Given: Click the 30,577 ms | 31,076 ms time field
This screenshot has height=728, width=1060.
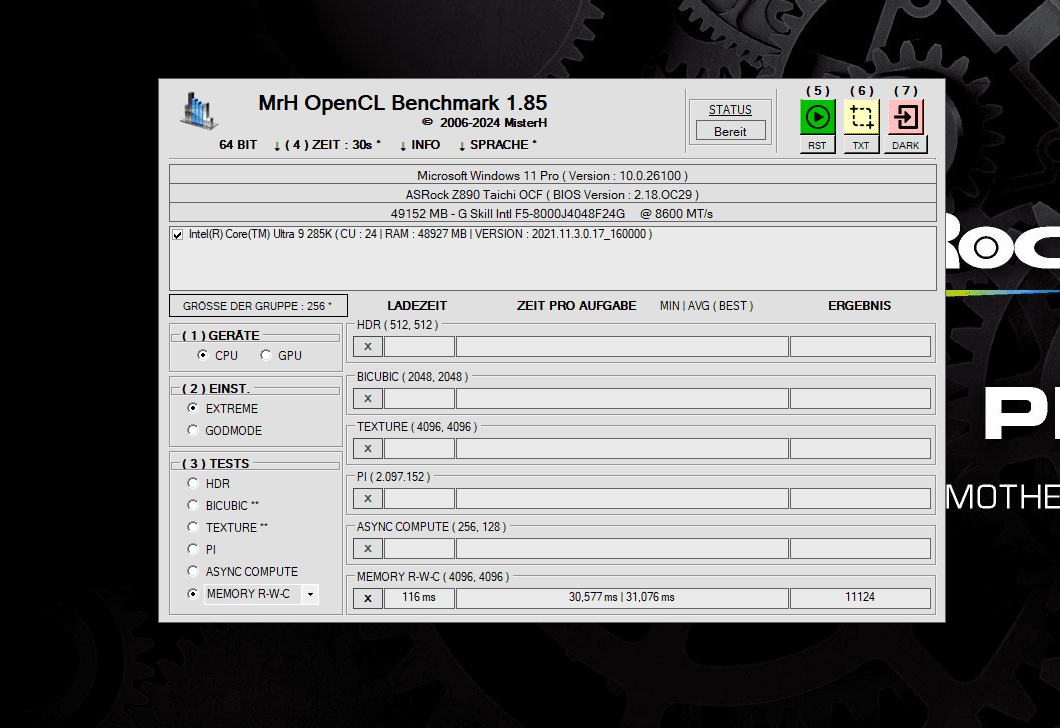Looking at the screenshot, I should click(622, 598).
